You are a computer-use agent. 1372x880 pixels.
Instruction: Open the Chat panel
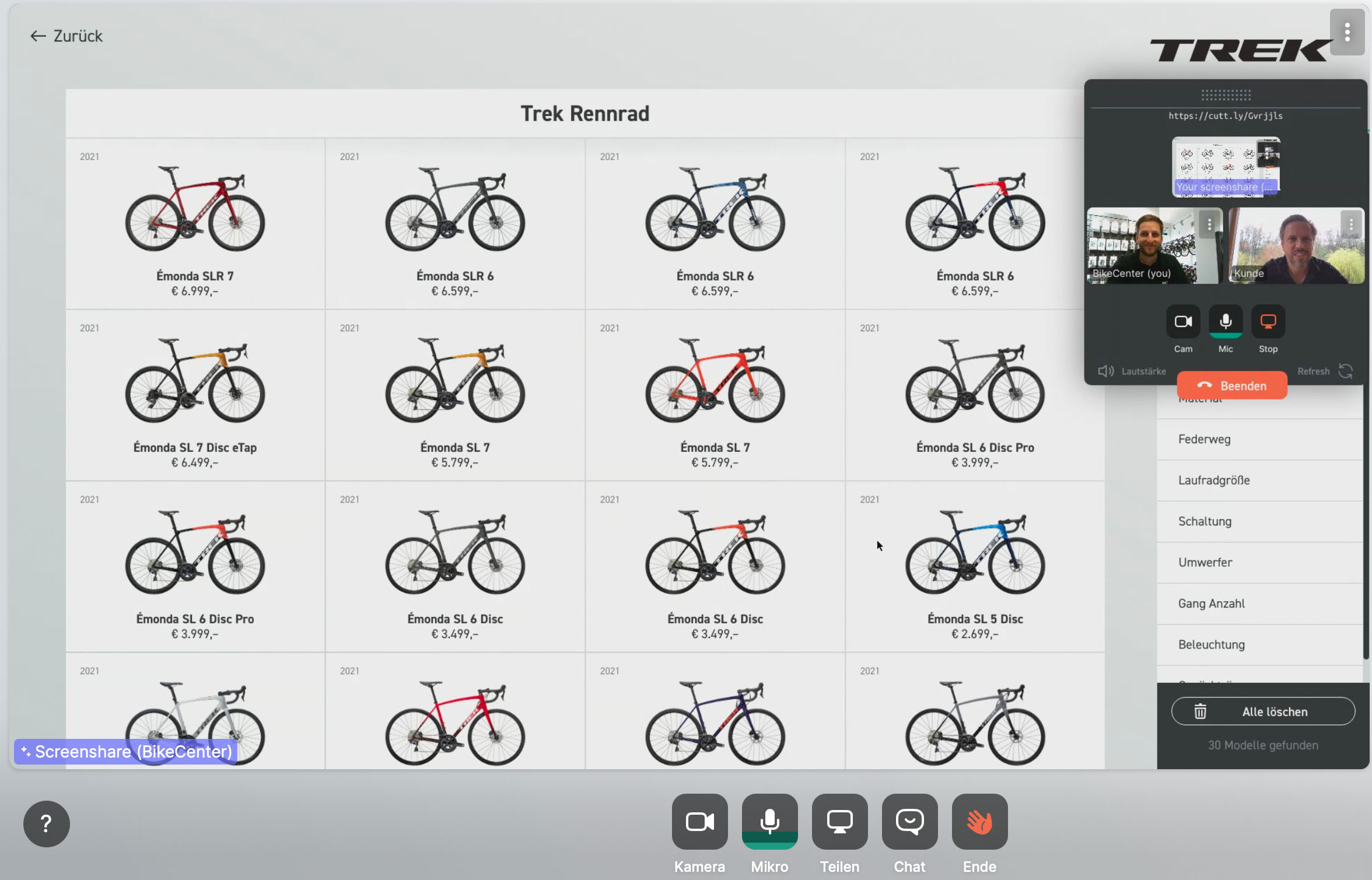coord(909,822)
